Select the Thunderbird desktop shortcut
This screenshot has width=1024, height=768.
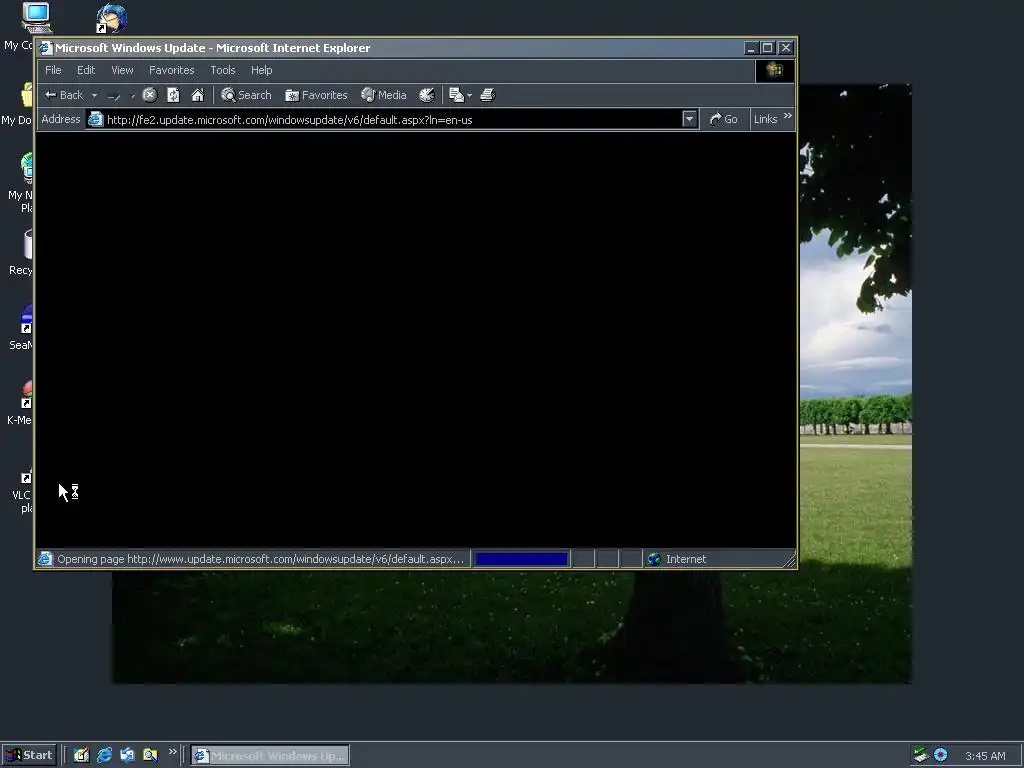pos(112,18)
